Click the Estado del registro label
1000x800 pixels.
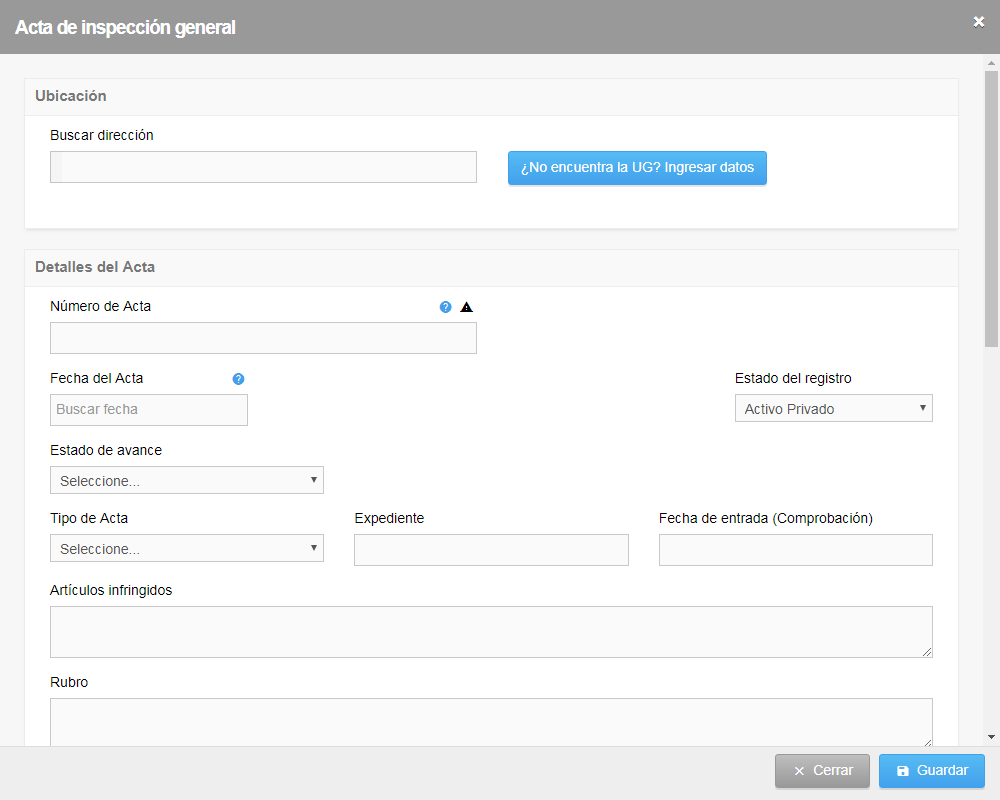[793, 378]
